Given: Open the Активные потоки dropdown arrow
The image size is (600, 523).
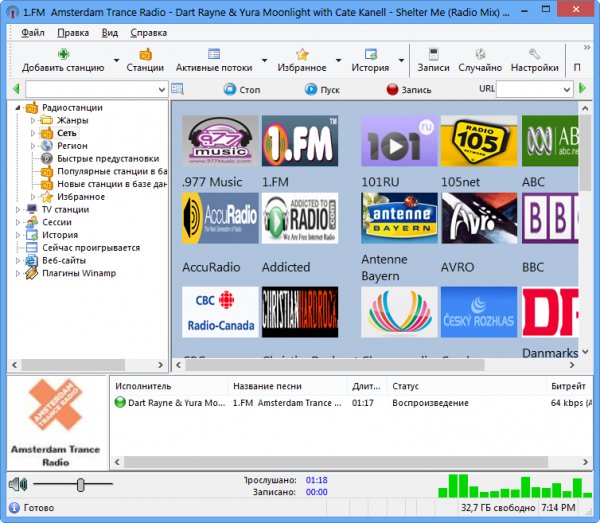Looking at the screenshot, I should (264, 60).
